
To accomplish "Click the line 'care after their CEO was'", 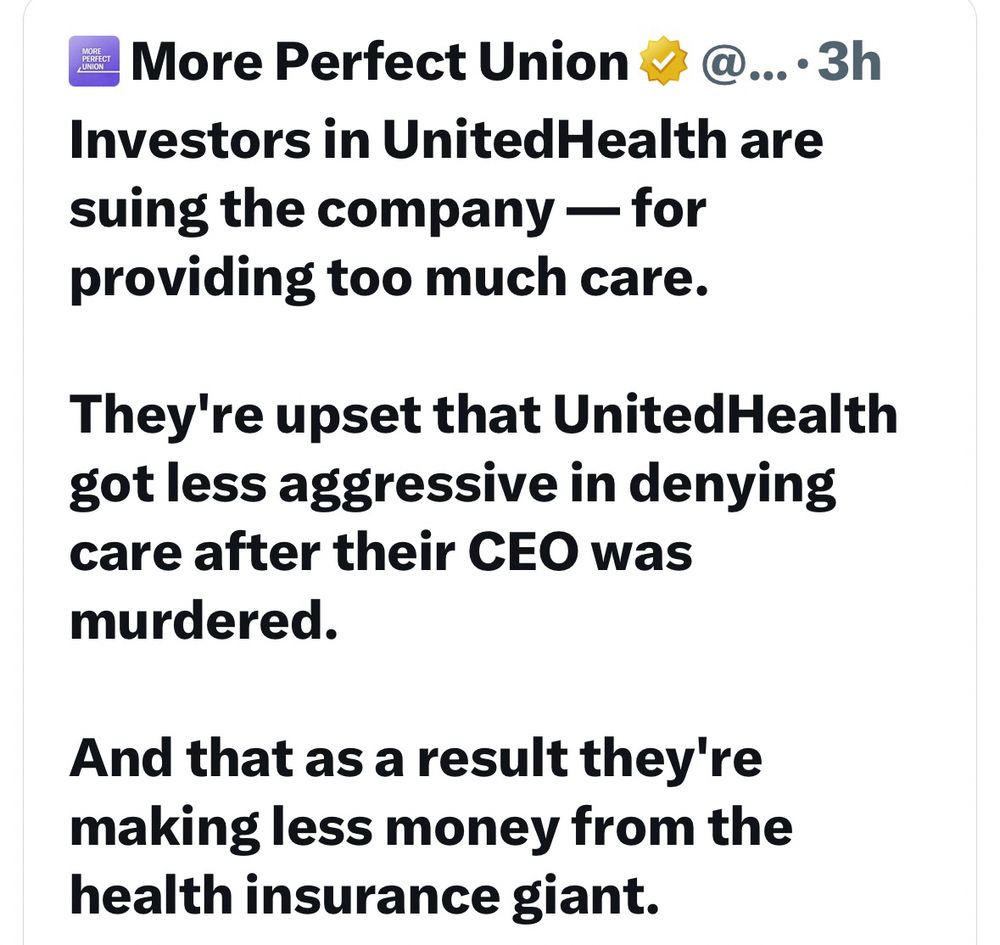I will pyautogui.click(x=381, y=552).
